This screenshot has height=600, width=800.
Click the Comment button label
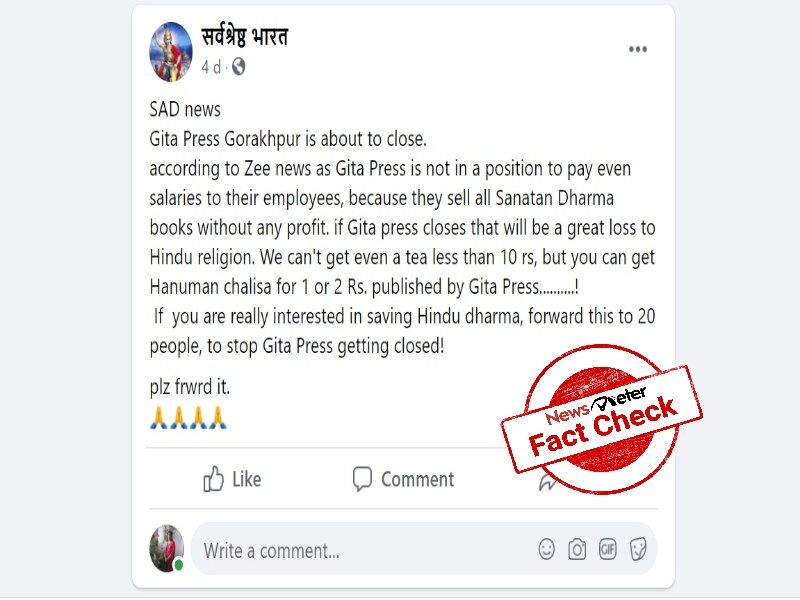coord(417,480)
